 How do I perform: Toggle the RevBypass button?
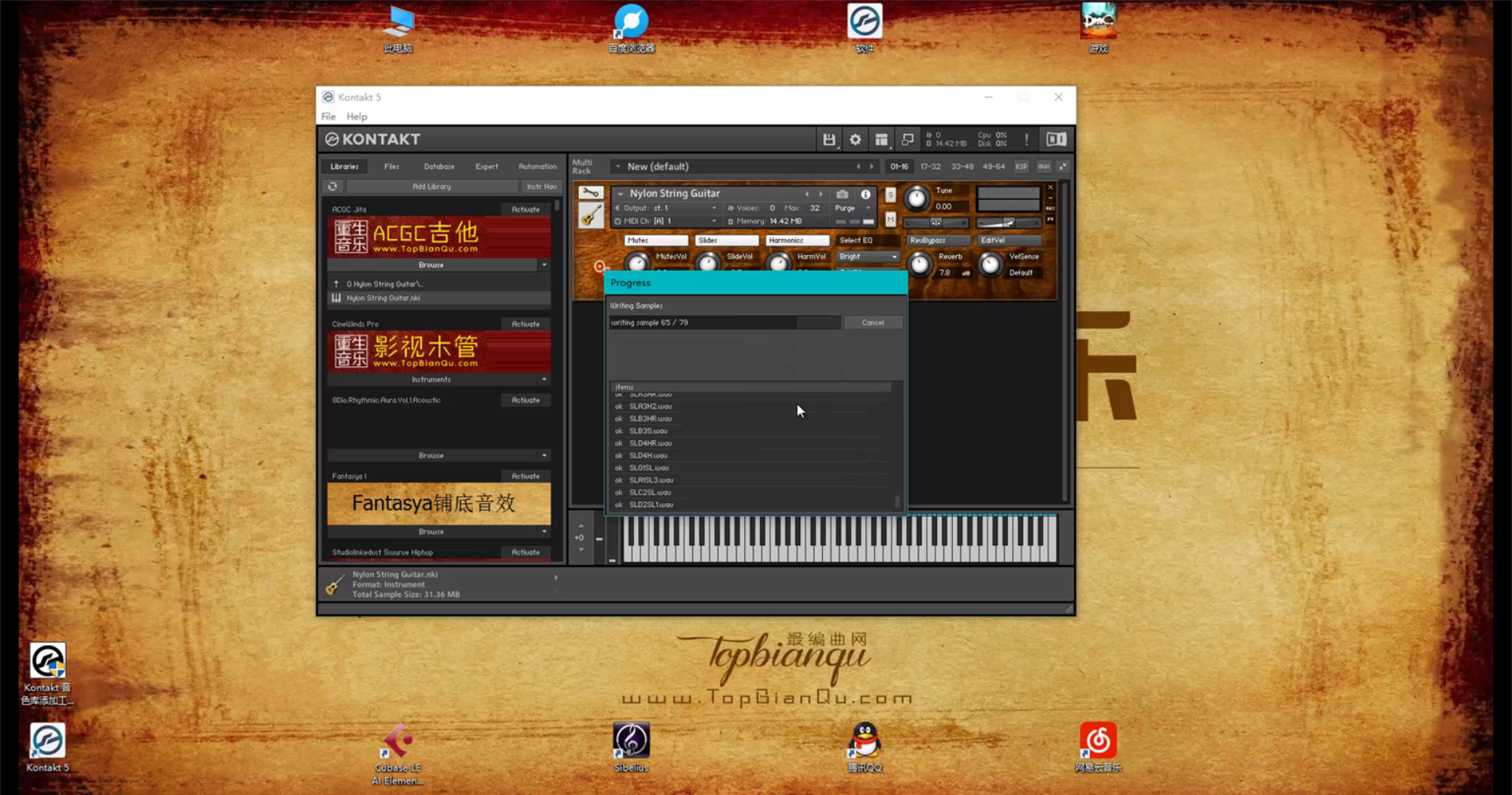939,241
